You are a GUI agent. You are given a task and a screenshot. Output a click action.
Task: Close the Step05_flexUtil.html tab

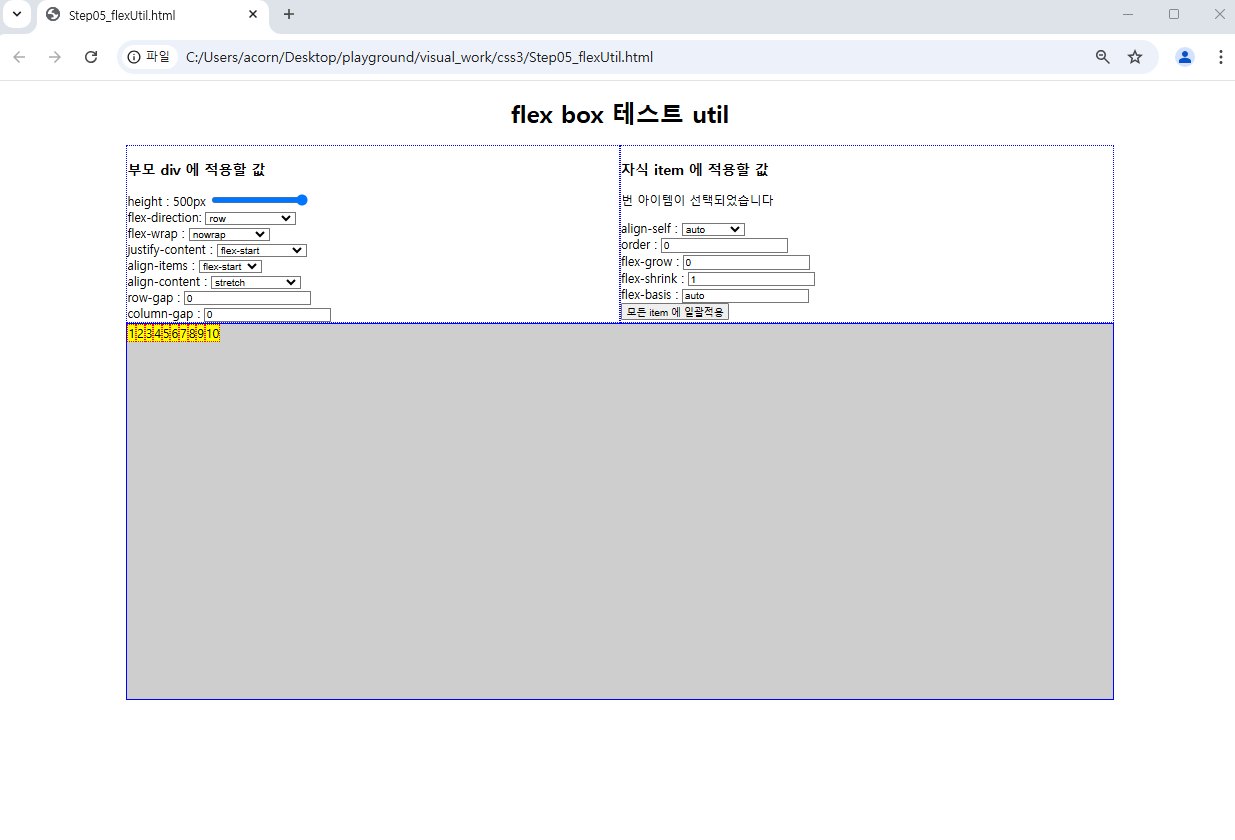coord(253,15)
